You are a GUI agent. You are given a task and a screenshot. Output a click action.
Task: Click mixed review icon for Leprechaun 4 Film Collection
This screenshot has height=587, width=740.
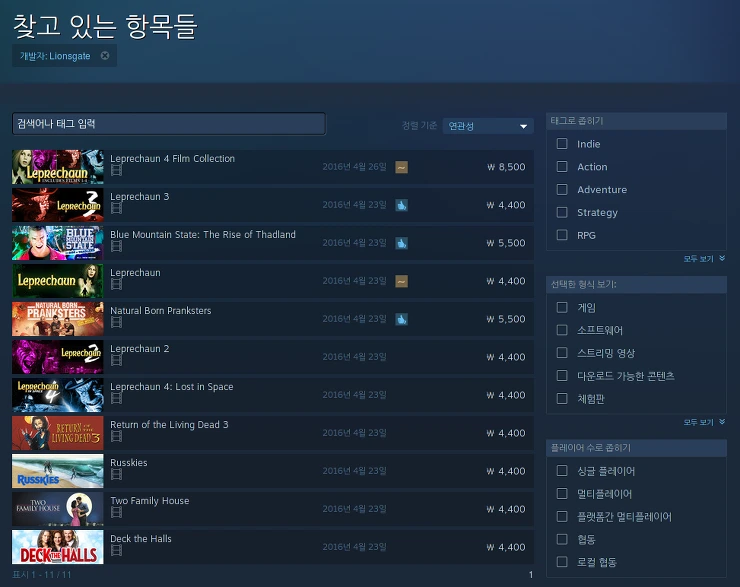(x=402, y=167)
